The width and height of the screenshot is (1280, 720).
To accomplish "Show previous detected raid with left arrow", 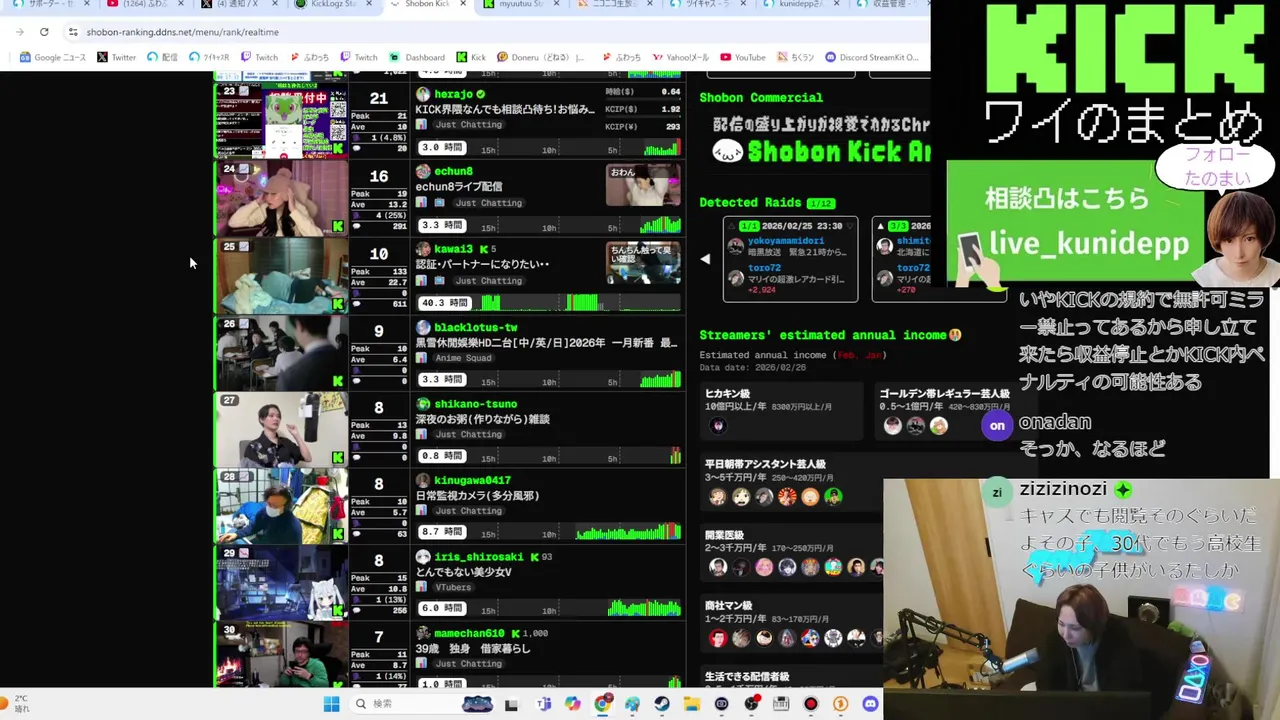I will click(705, 259).
